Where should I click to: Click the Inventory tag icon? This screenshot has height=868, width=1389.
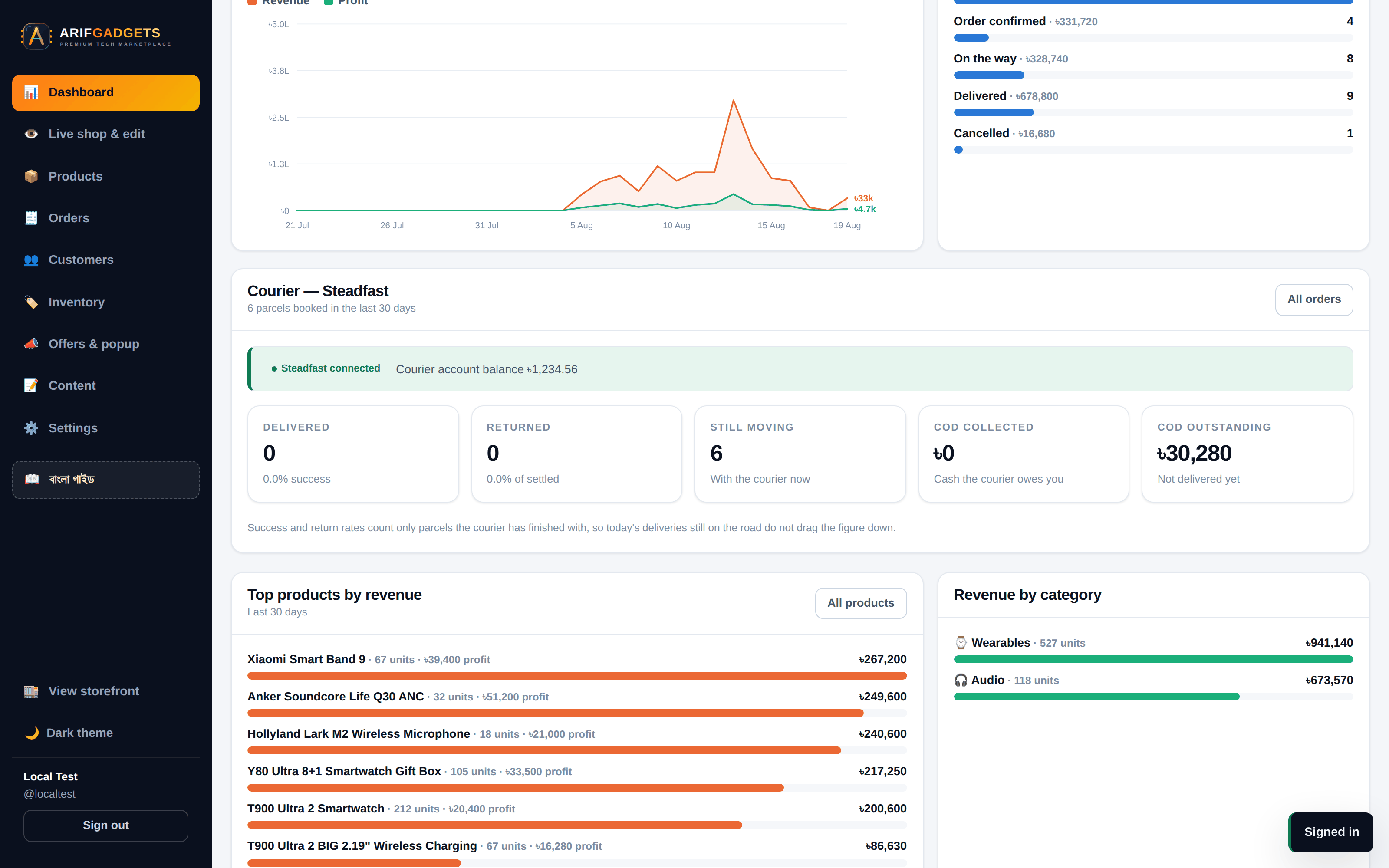(x=31, y=302)
